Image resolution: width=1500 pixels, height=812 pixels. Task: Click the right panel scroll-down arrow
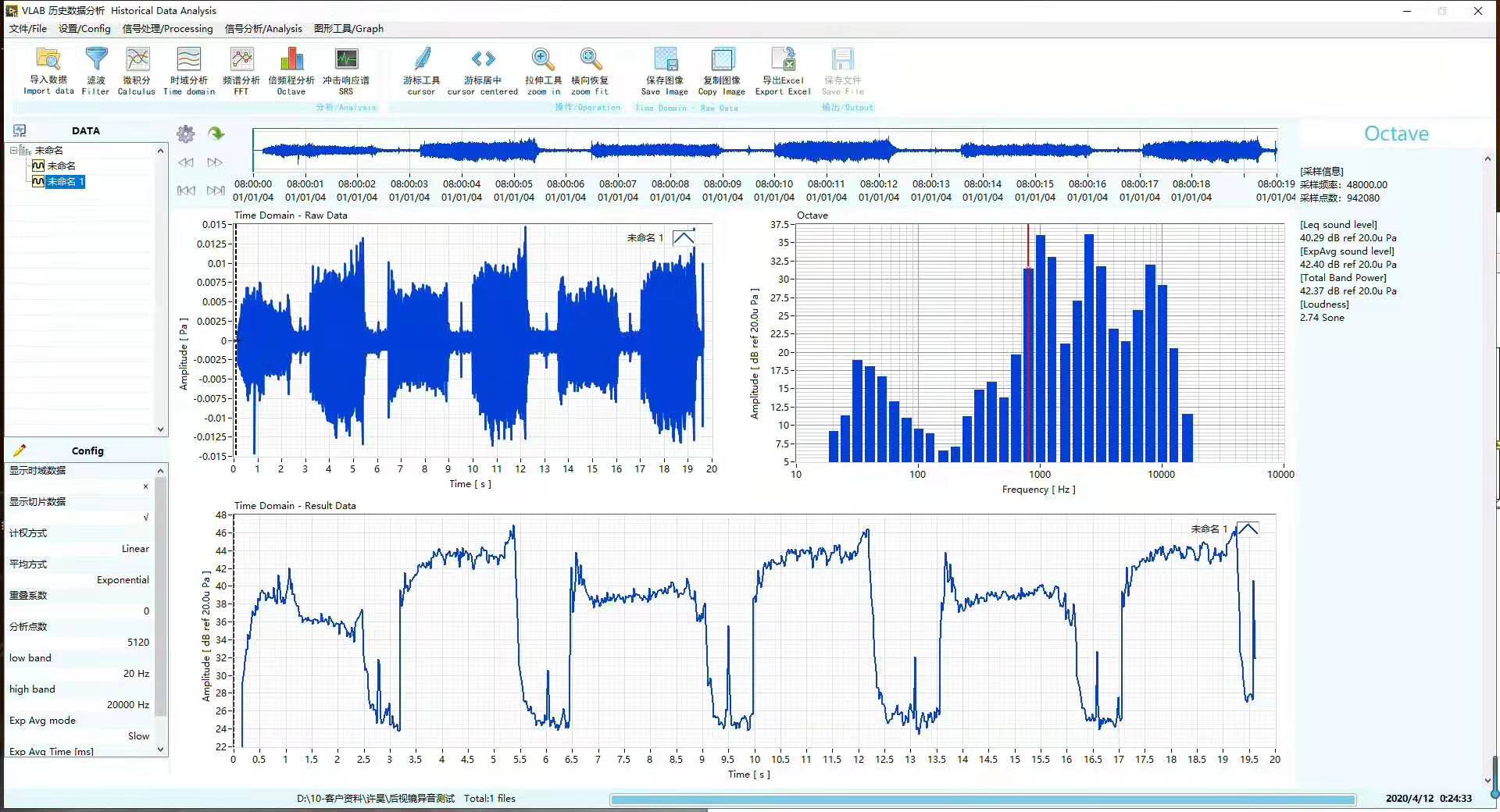(1487, 780)
